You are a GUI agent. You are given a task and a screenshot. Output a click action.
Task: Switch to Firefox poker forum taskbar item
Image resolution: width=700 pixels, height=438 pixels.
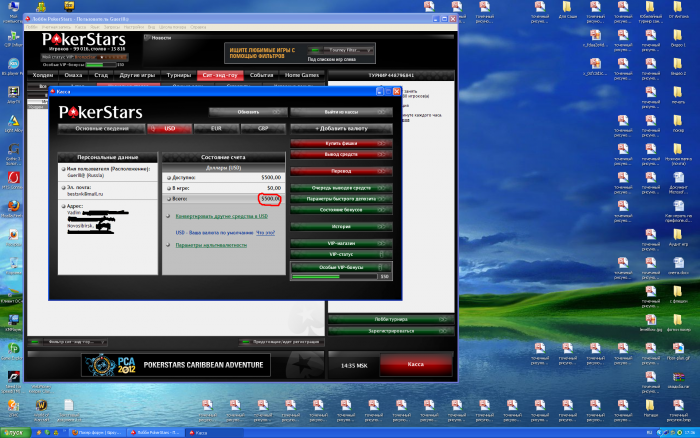coord(97,433)
